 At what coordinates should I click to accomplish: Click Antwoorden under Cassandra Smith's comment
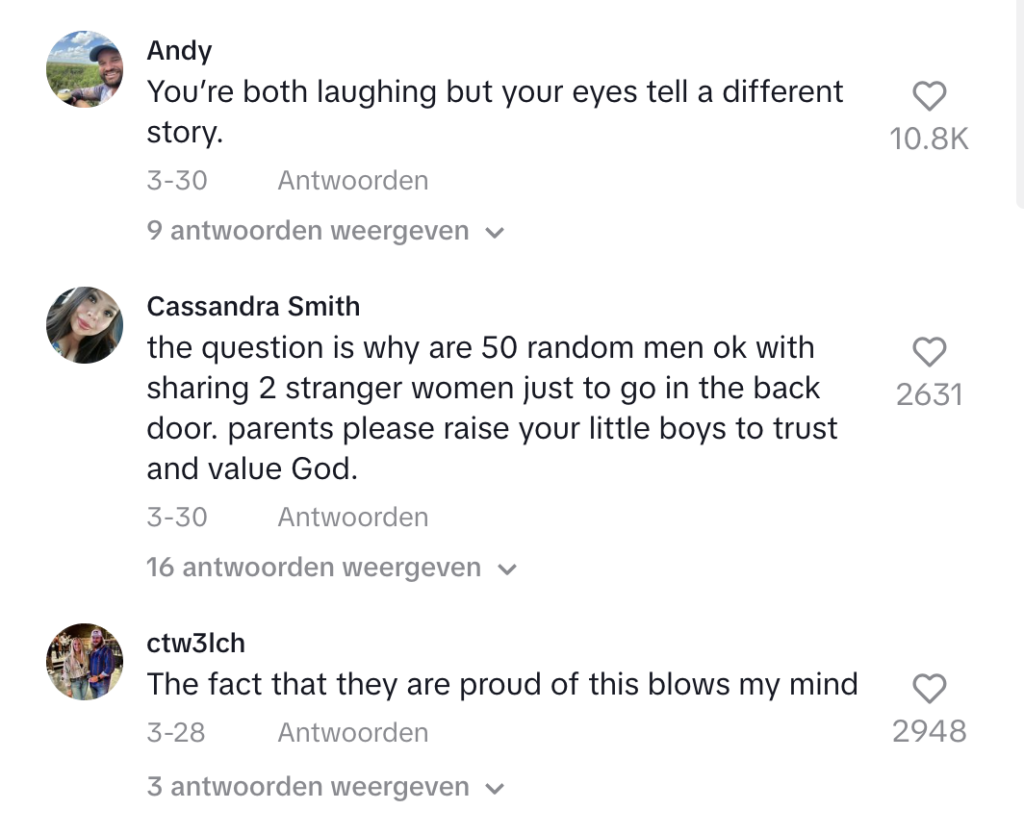click(353, 518)
